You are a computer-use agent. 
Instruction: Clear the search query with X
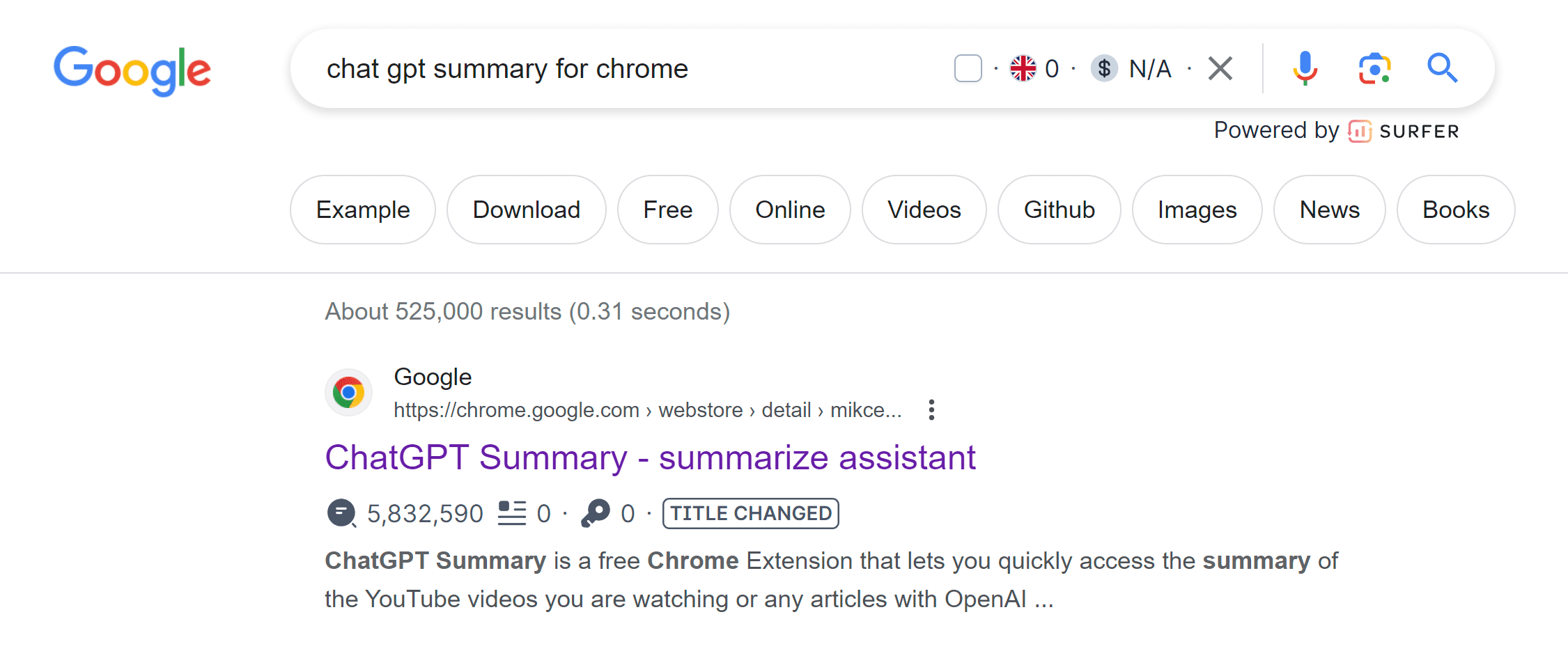(x=1220, y=68)
